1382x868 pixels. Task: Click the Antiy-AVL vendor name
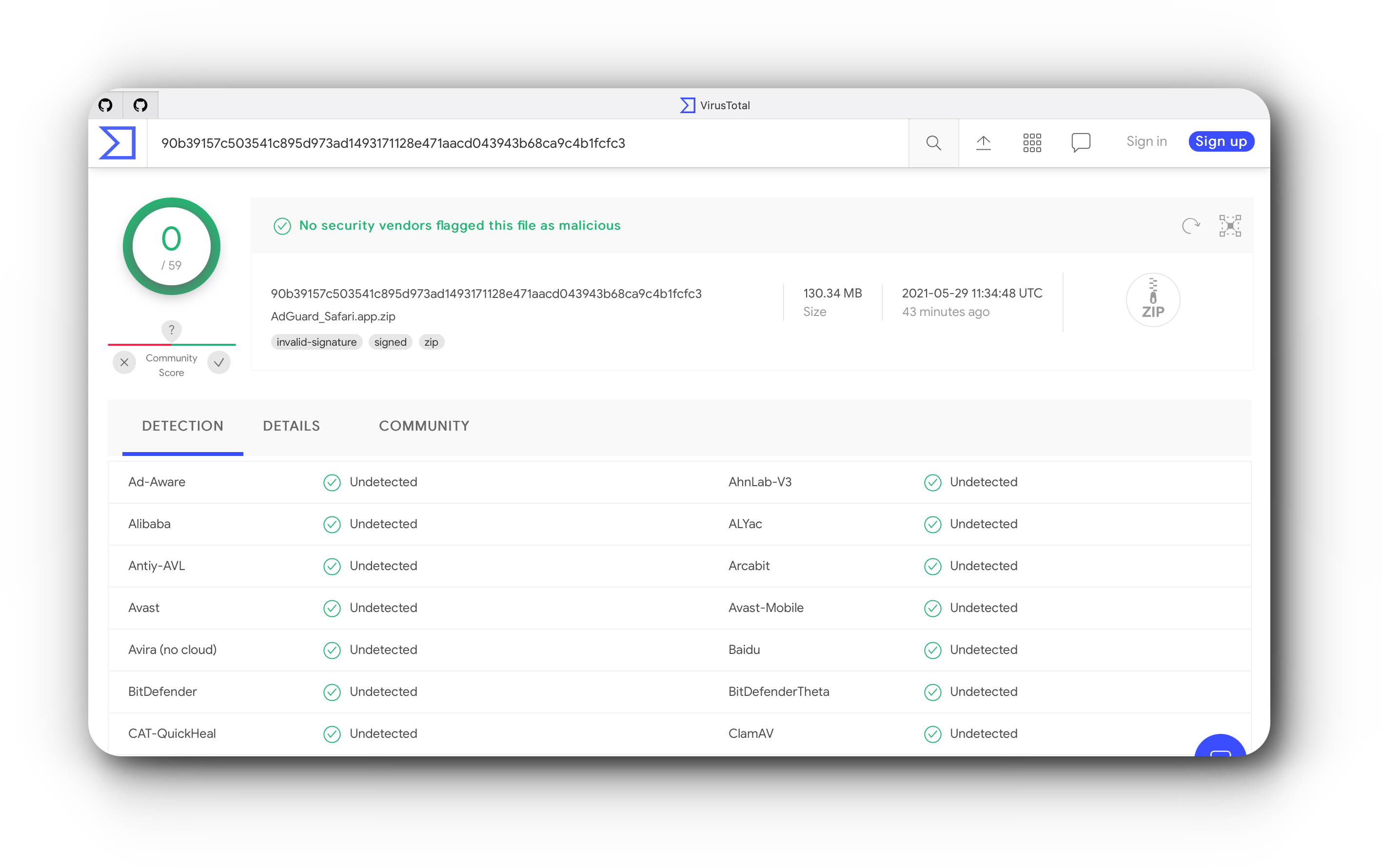(157, 566)
